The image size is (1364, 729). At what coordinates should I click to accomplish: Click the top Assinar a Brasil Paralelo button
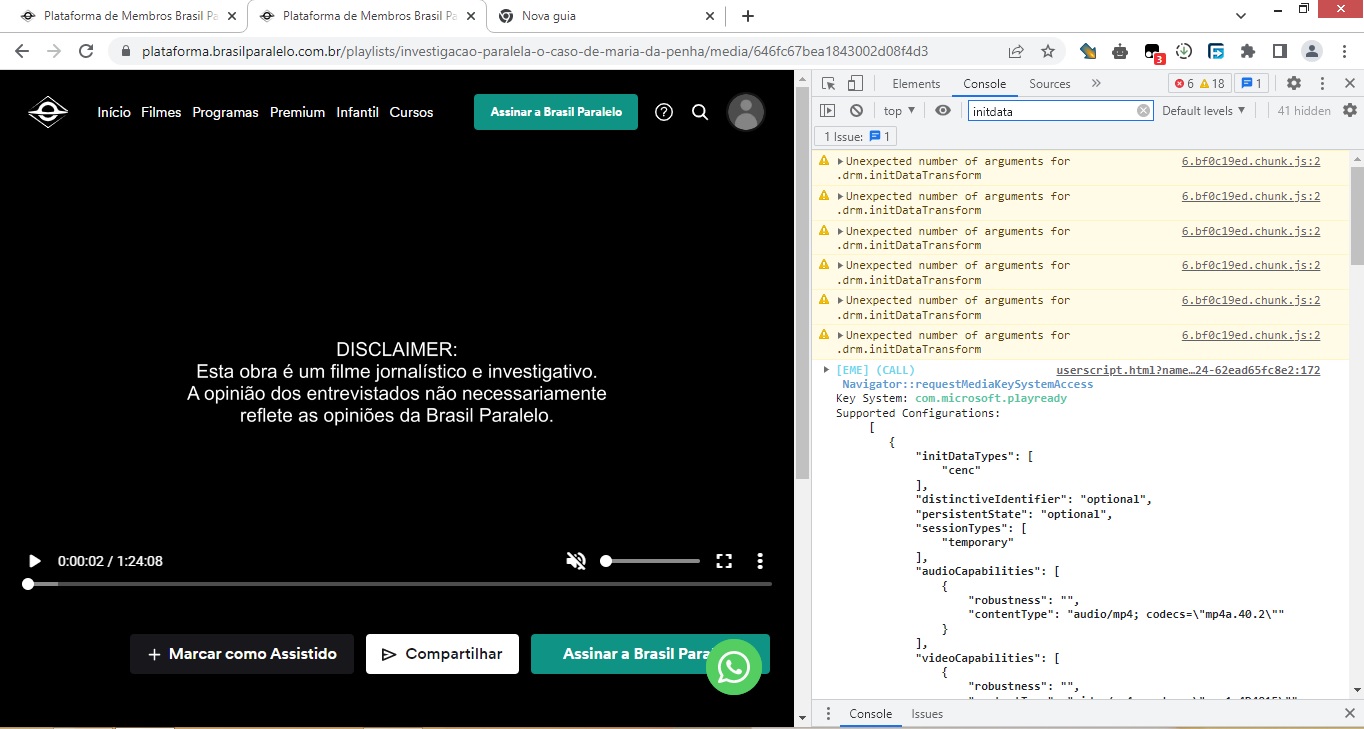[x=556, y=112]
